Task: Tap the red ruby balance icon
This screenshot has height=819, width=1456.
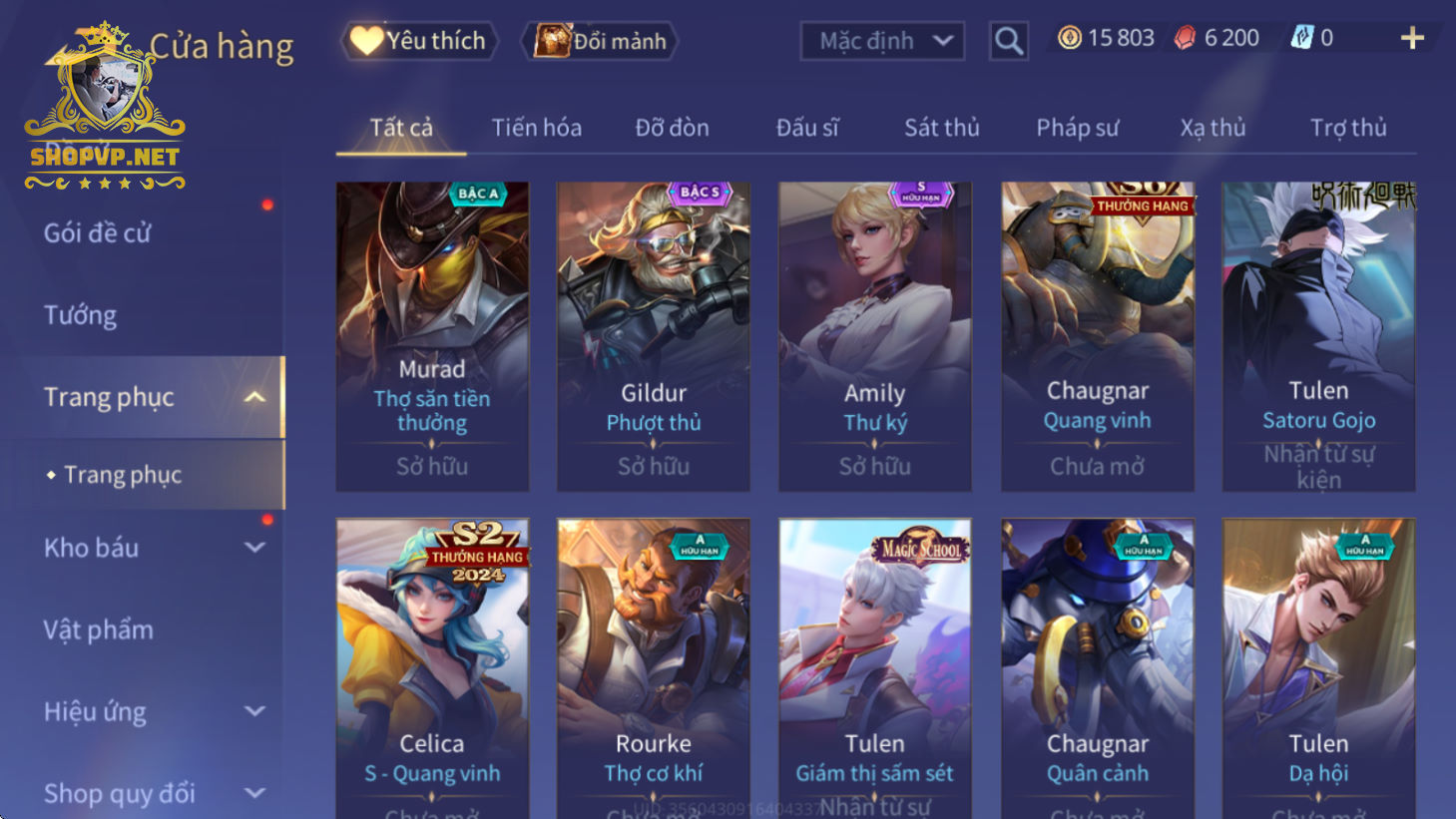Action: [1185, 38]
